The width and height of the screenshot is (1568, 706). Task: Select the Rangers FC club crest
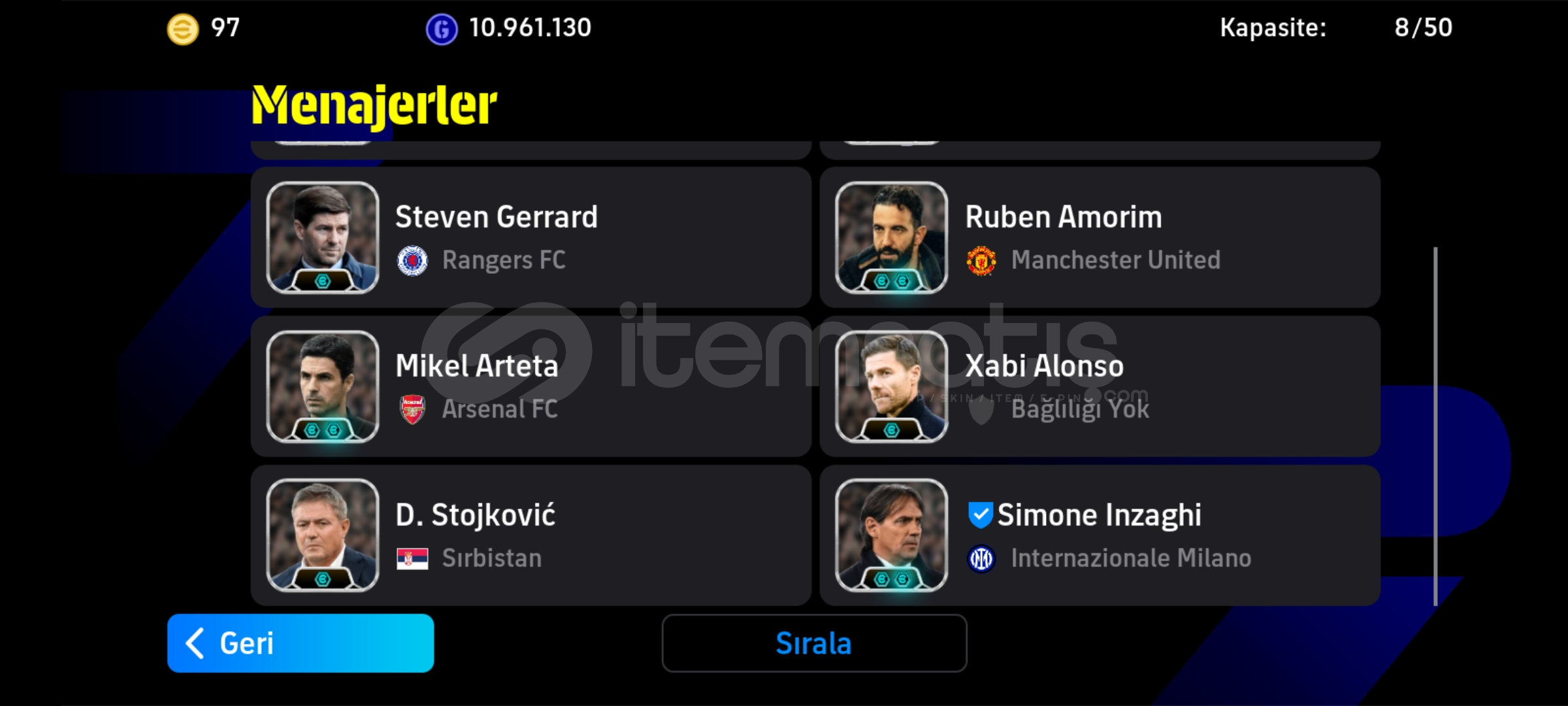click(x=412, y=260)
